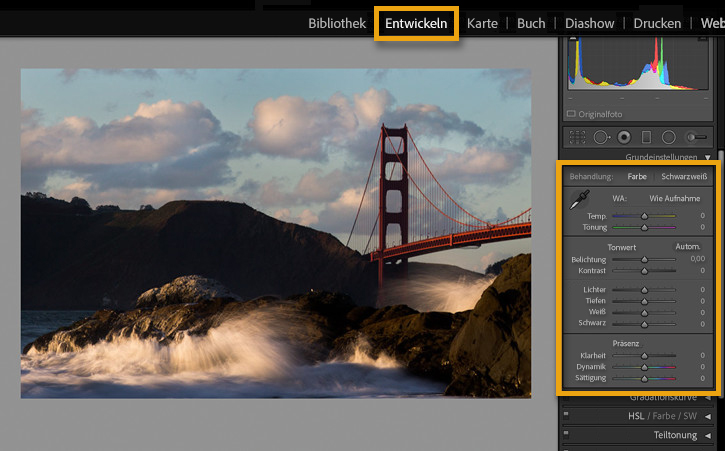The height and width of the screenshot is (451, 725).
Task: Click the Teiltonung panel title
Action: tap(675, 435)
